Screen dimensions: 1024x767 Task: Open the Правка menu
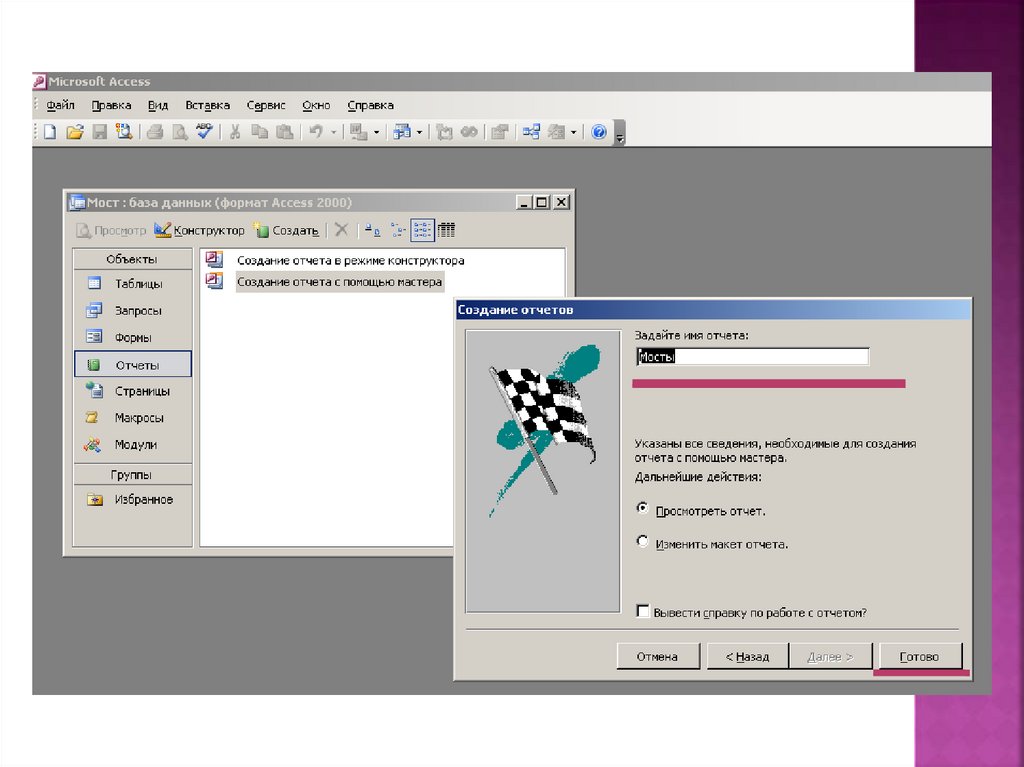tap(111, 105)
